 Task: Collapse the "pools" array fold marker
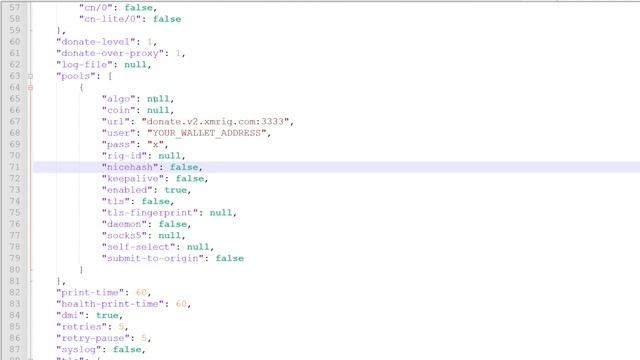(30, 76)
